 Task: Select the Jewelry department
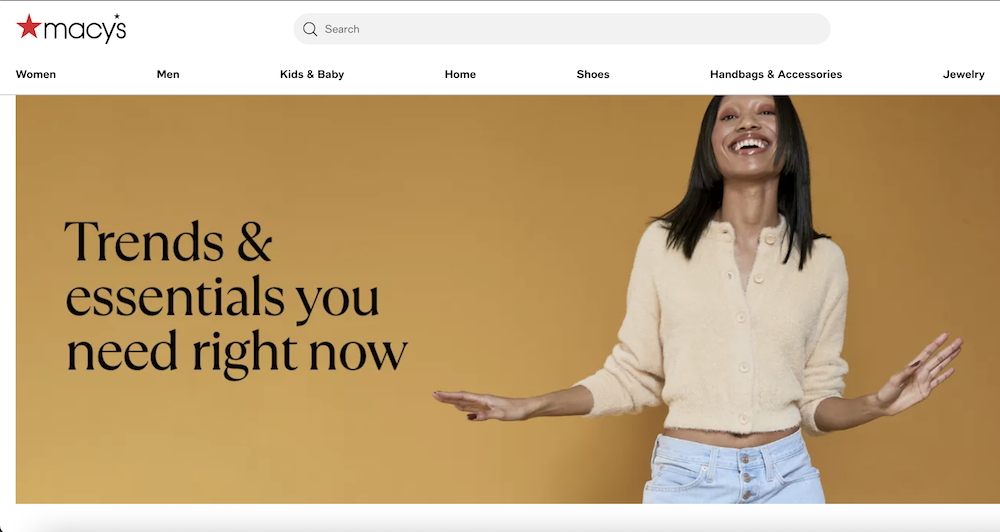(x=963, y=74)
